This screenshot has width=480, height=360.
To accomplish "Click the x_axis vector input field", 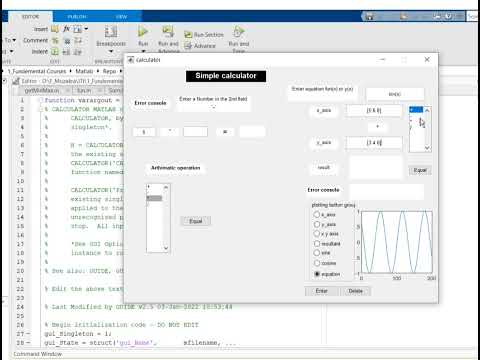I will [x=374, y=110].
